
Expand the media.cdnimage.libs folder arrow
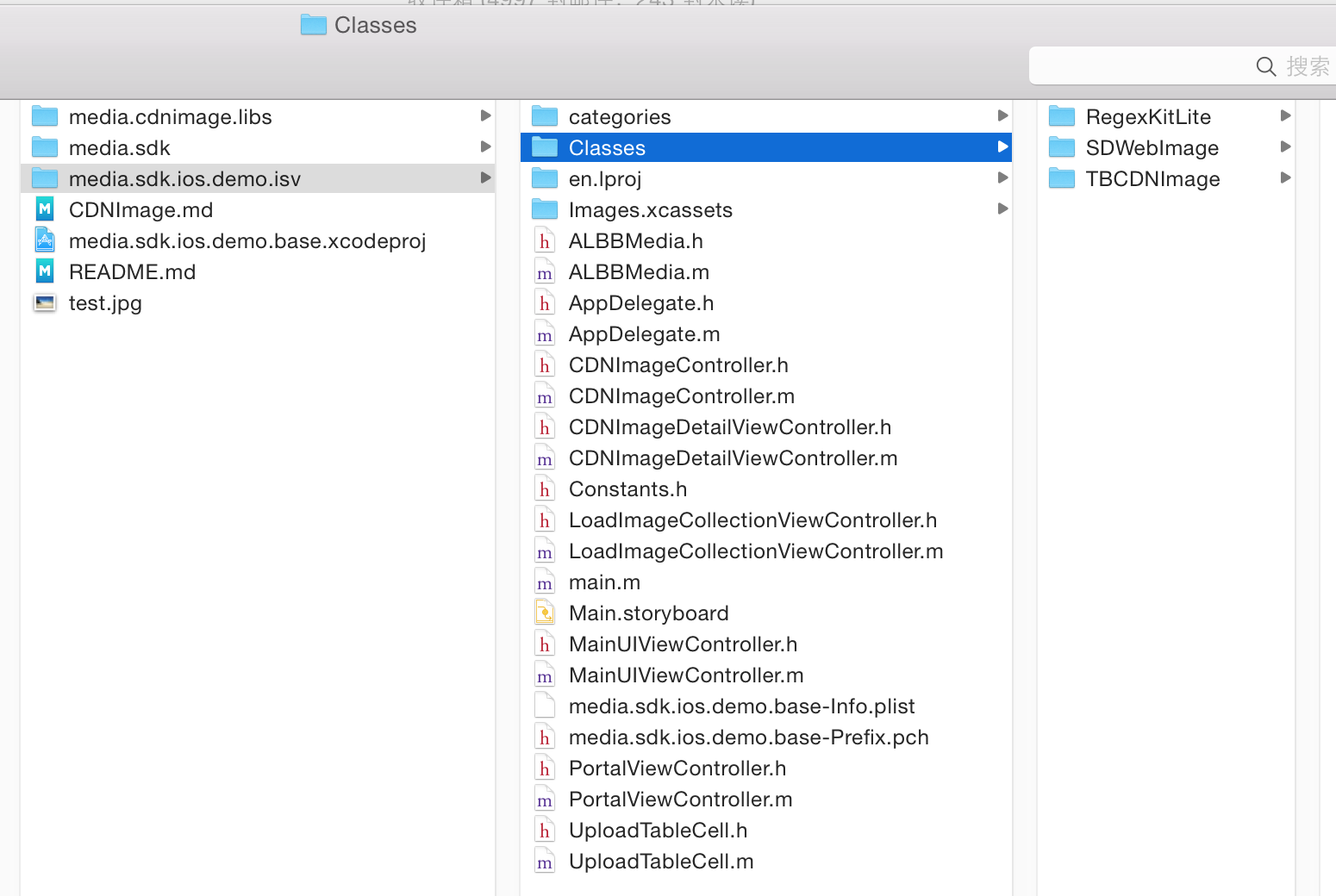coord(485,116)
